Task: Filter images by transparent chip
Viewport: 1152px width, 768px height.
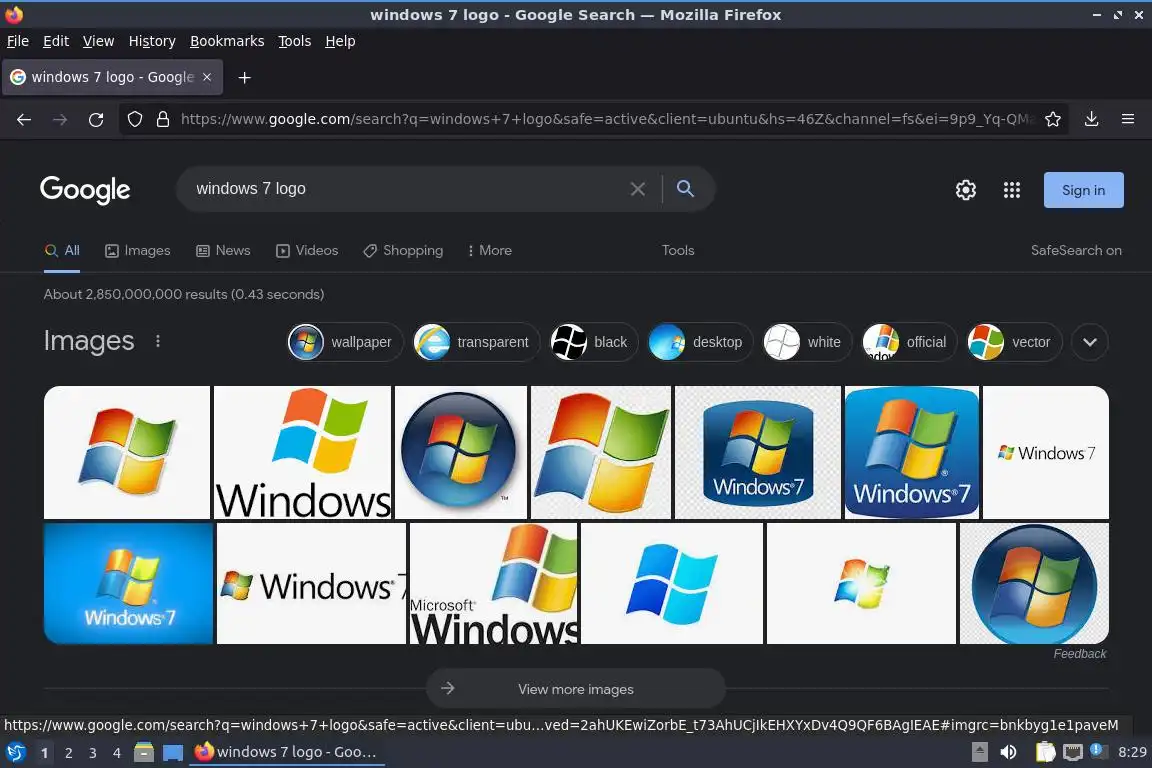Action: [476, 342]
